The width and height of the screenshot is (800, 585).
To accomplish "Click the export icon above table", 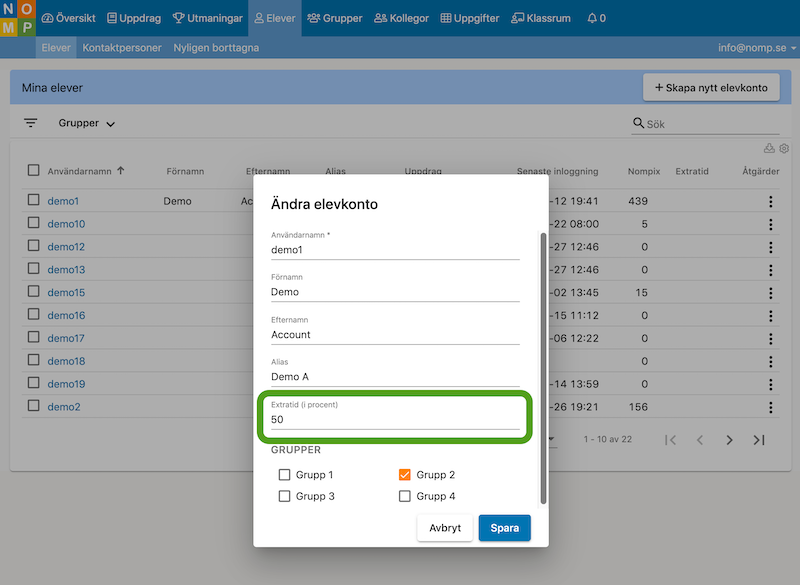I will coord(769,149).
